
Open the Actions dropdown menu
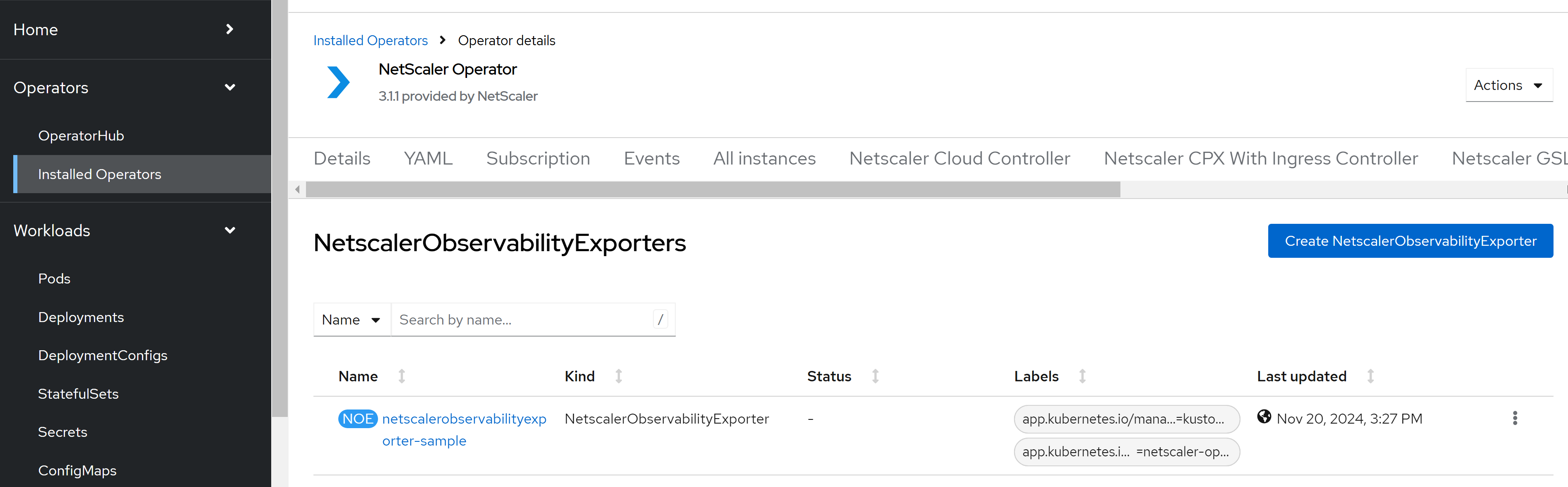(1509, 85)
